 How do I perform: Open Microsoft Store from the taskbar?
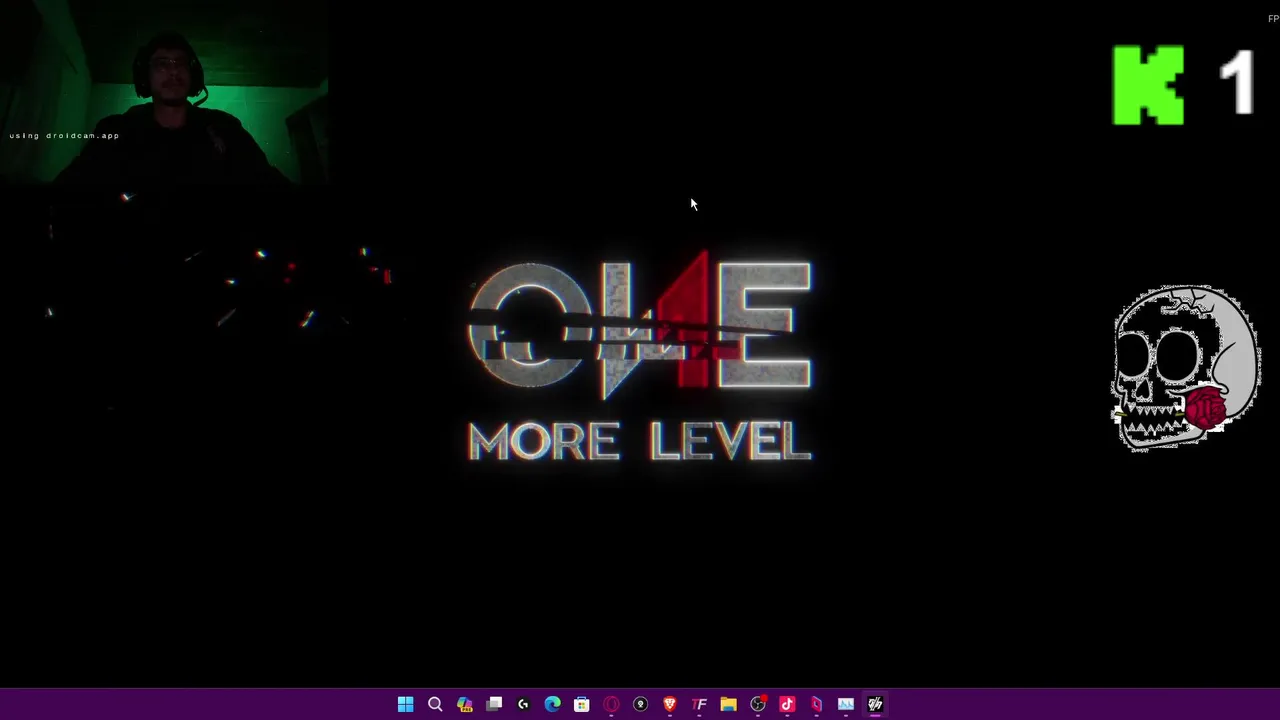pyautogui.click(x=582, y=704)
